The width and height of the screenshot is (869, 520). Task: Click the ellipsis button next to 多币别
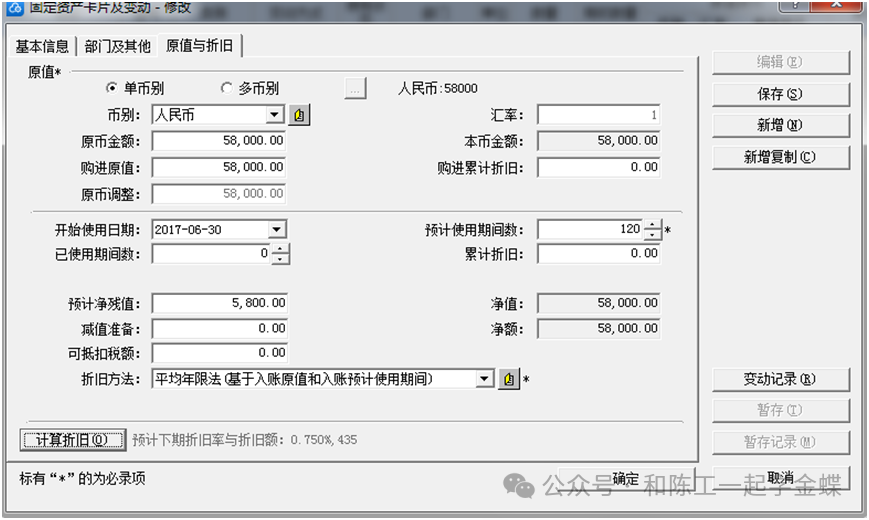tap(355, 89)
